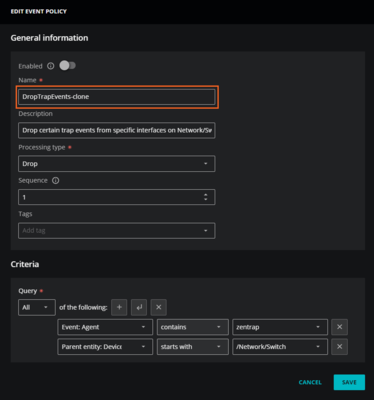Screen dimensions: 374x400
Task: Click the Description text field
Action: point(117,130)
